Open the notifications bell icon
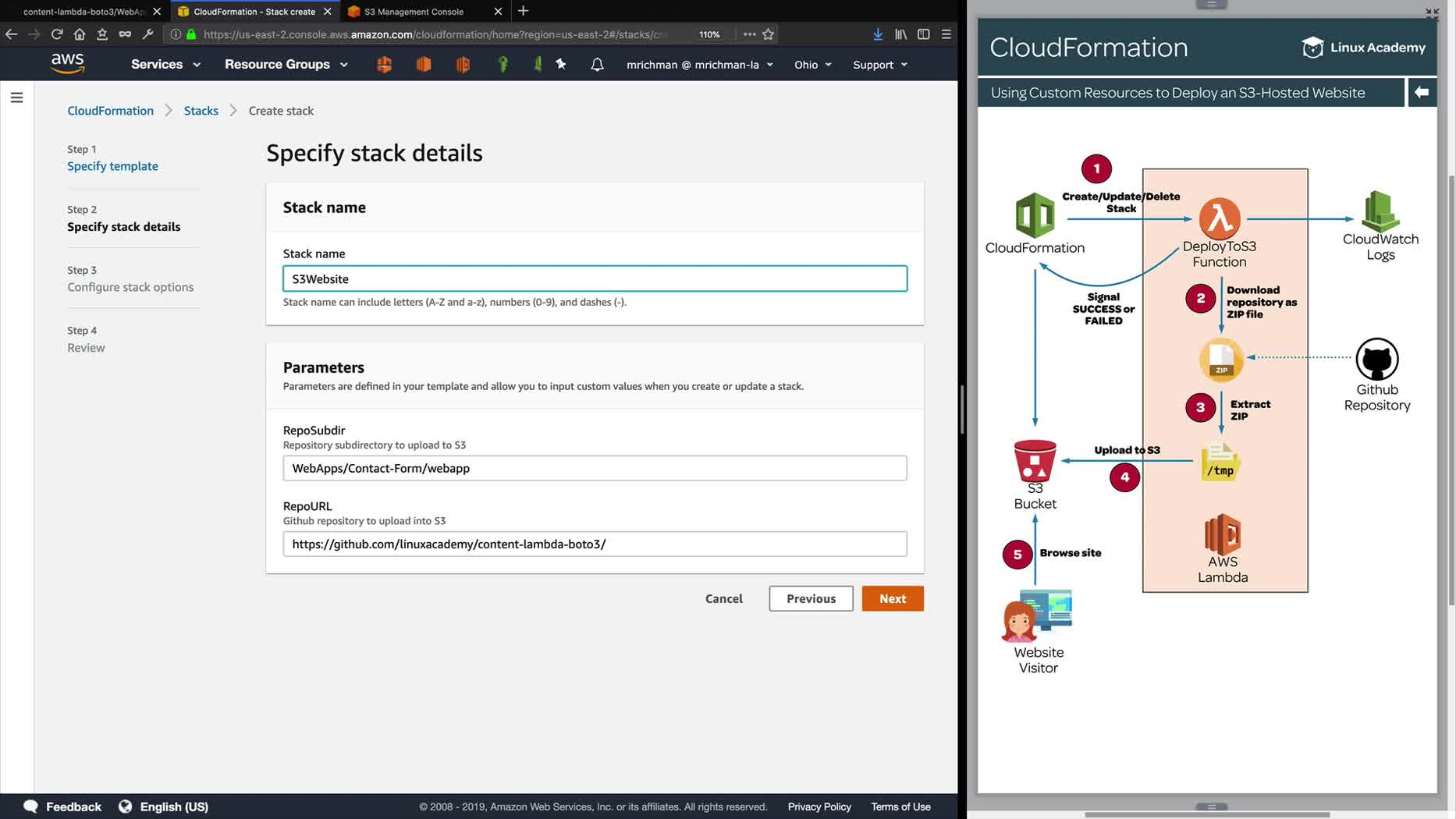This screenshot has height=819, width=1456. tap(597, 65)
